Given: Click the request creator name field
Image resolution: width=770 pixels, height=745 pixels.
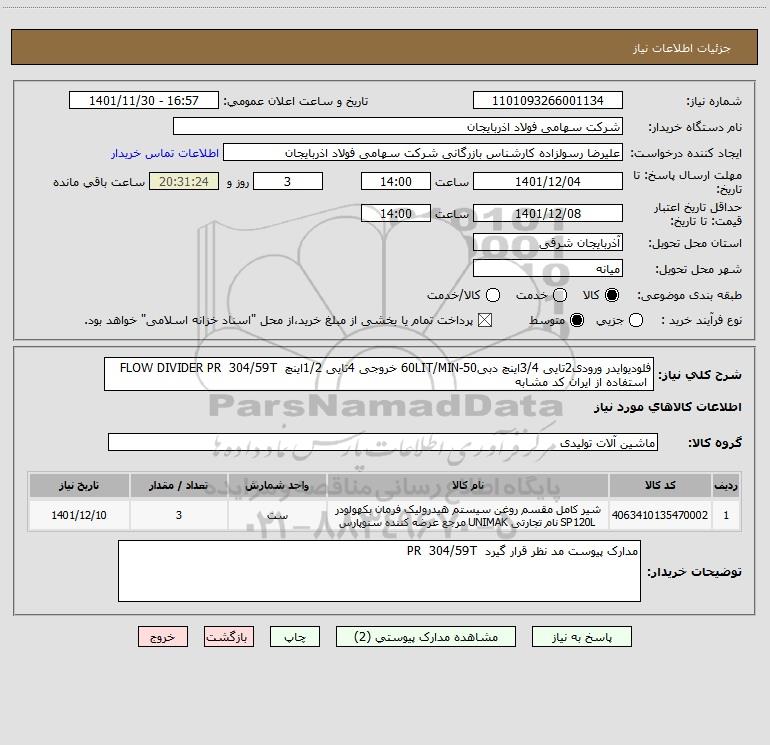Looking at the screenshot, I should tap(423, 153).
